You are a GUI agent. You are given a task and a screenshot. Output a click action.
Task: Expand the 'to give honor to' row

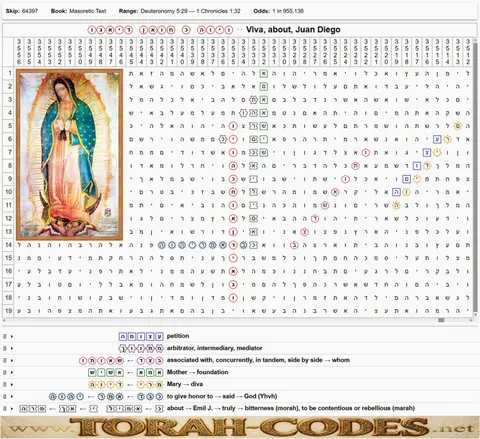[x=12, y=396]
